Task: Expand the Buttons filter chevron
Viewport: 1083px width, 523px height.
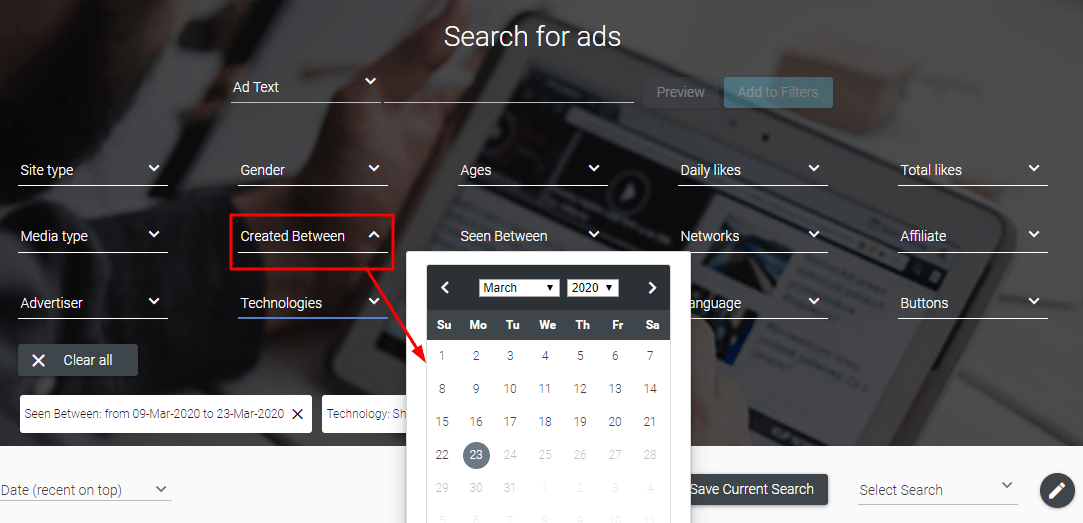Action: 1033,302
